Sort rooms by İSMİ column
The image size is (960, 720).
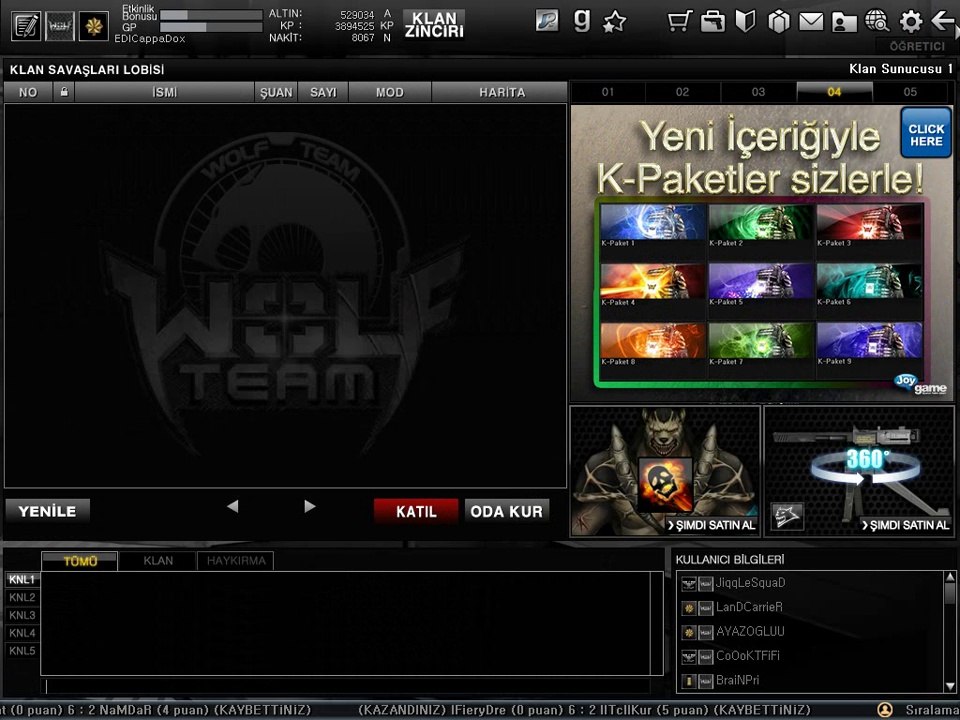pyautogui.click(x=165, y=92)
